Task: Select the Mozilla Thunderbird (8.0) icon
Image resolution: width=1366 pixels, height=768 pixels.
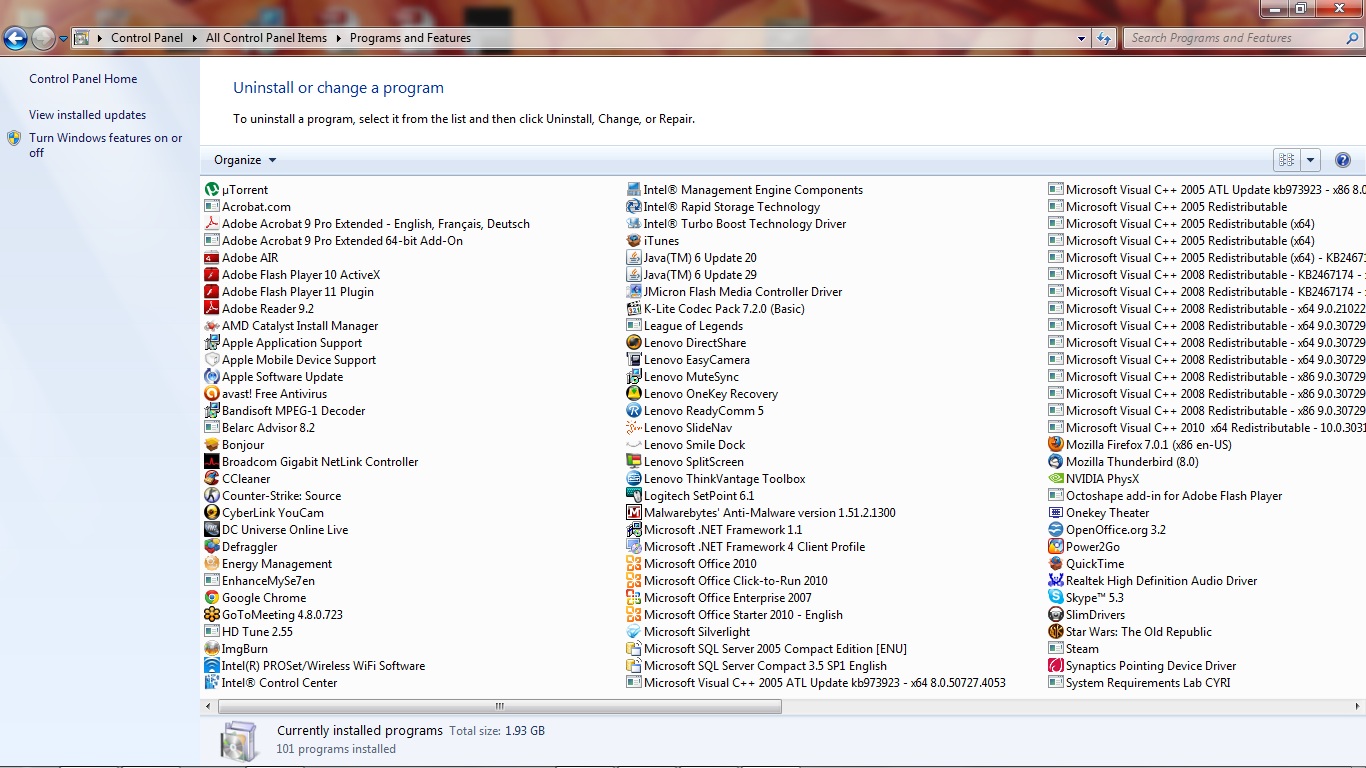Action: pos(1056,462)
